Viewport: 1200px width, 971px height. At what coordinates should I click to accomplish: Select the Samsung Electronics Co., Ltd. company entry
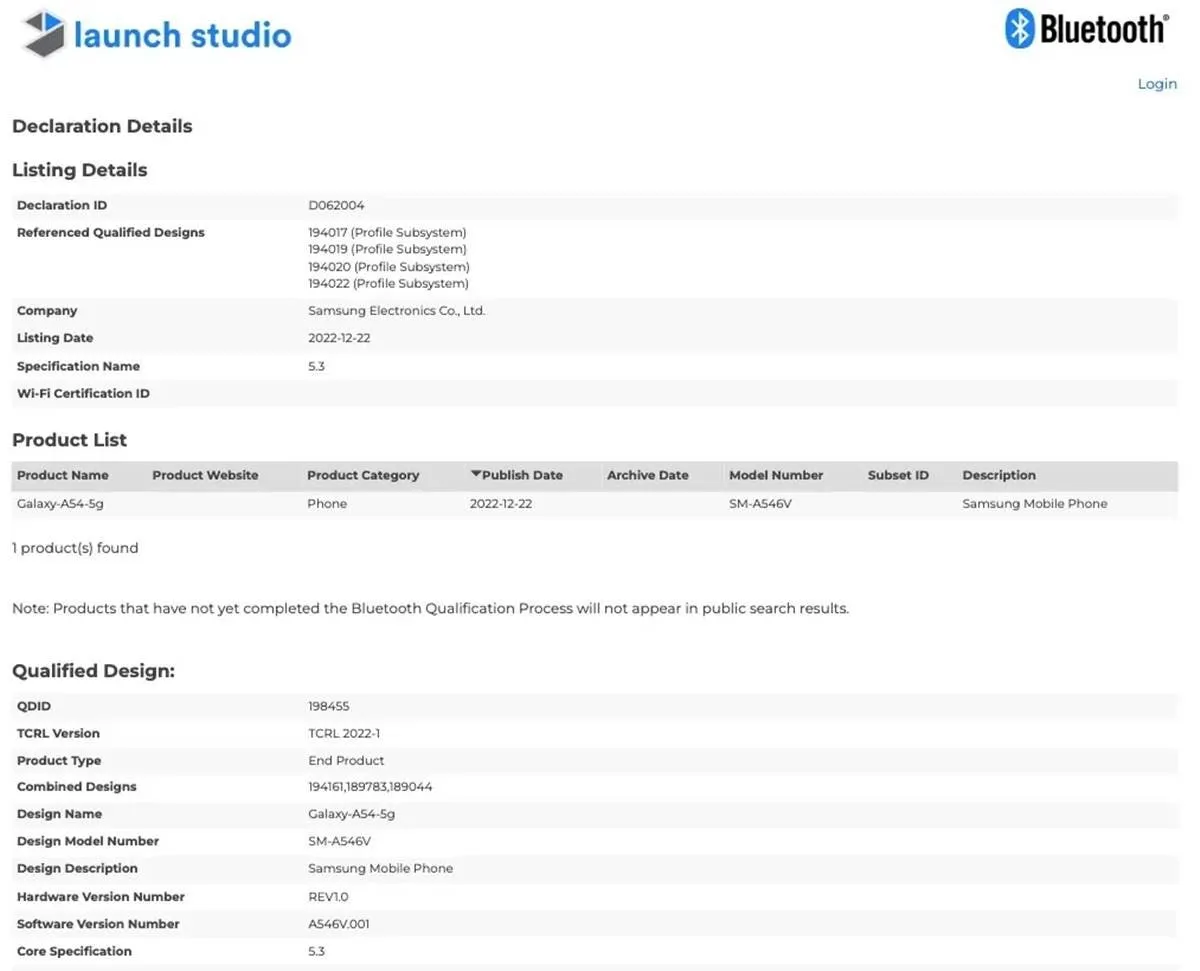coord(396,310)
